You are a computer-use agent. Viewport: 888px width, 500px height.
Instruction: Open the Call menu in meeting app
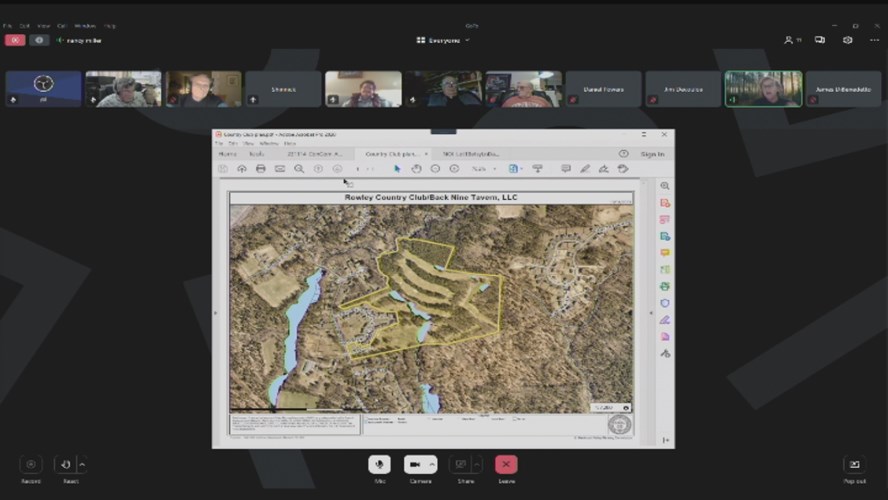click(x=62, y=25)
